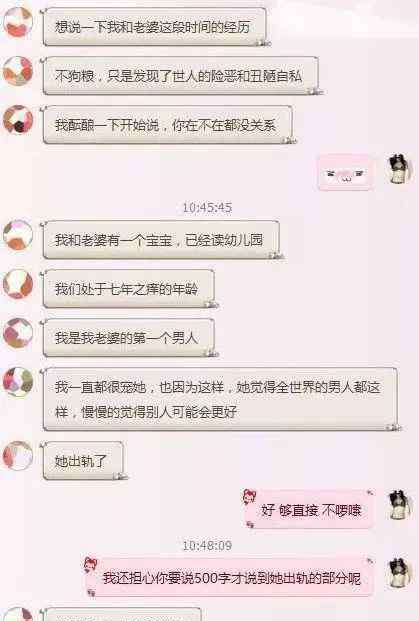419x621 pixels.
Task: Click right avatar beside '好 够直接 不啰嗦'
Action: point(400,505)
